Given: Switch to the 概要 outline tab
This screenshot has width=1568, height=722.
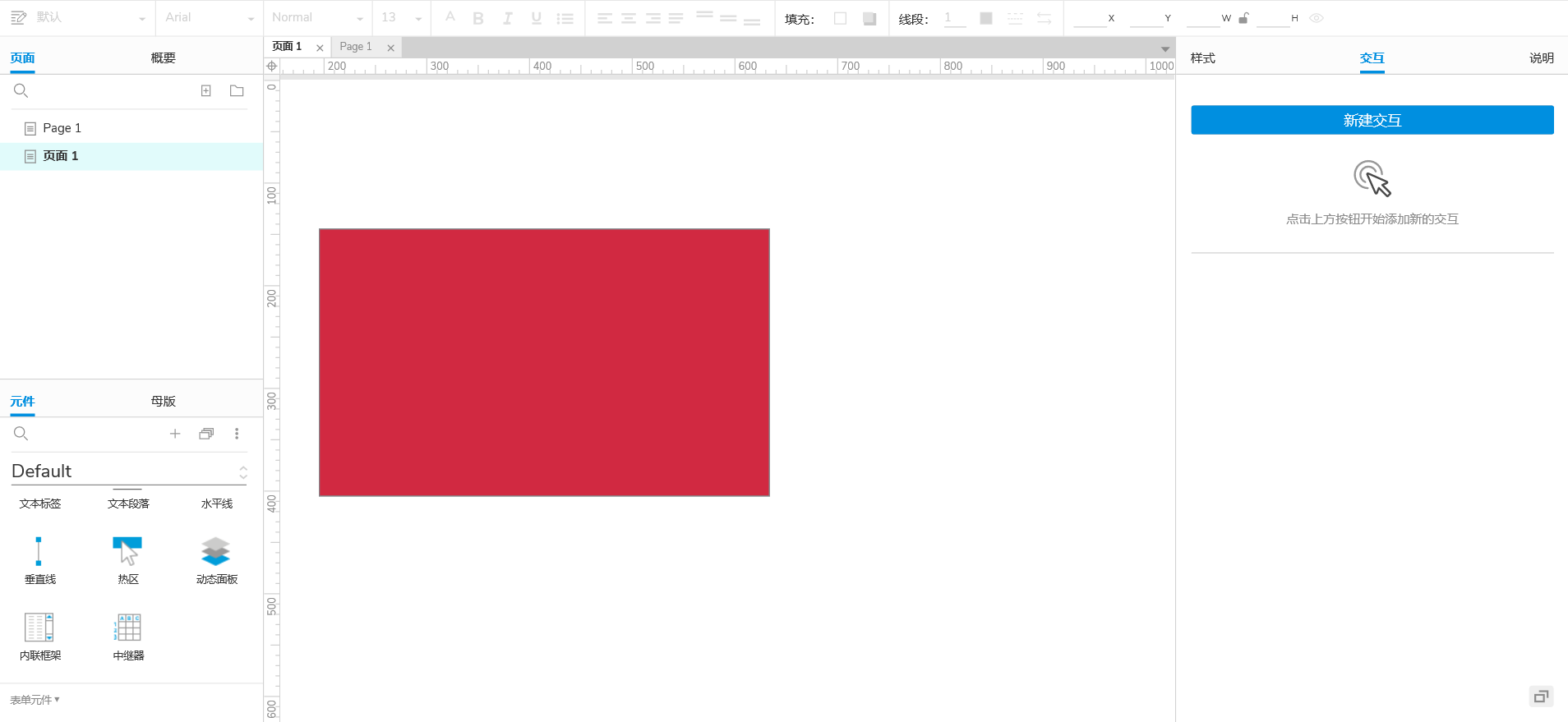Looking at the screenshot, I should coord(164,58).
